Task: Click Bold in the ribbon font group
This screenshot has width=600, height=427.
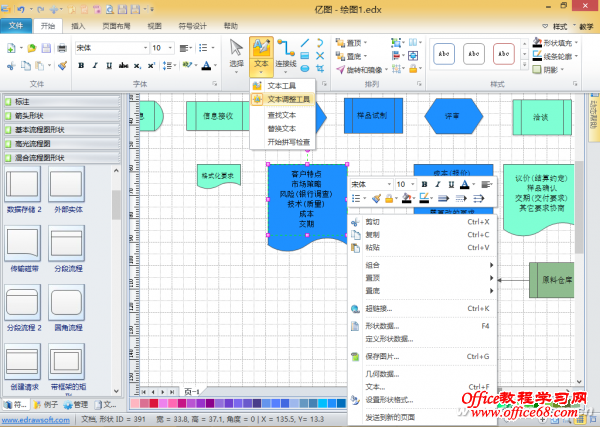Action: 81,66
